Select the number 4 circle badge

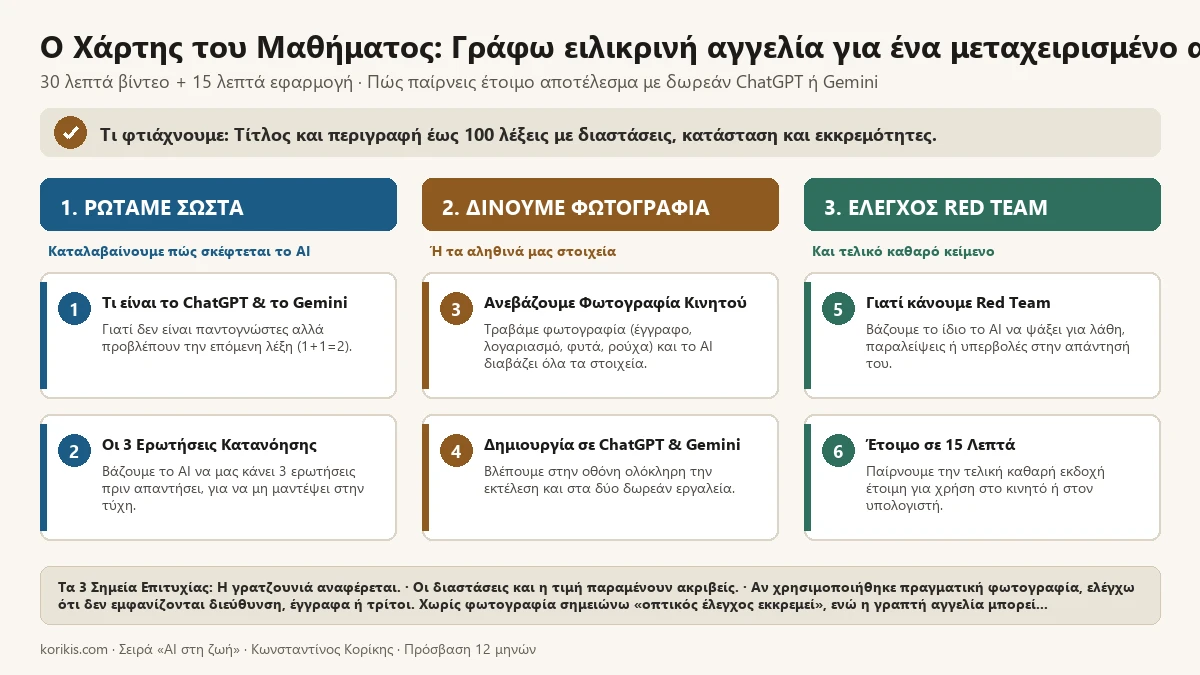pos(456,452)
